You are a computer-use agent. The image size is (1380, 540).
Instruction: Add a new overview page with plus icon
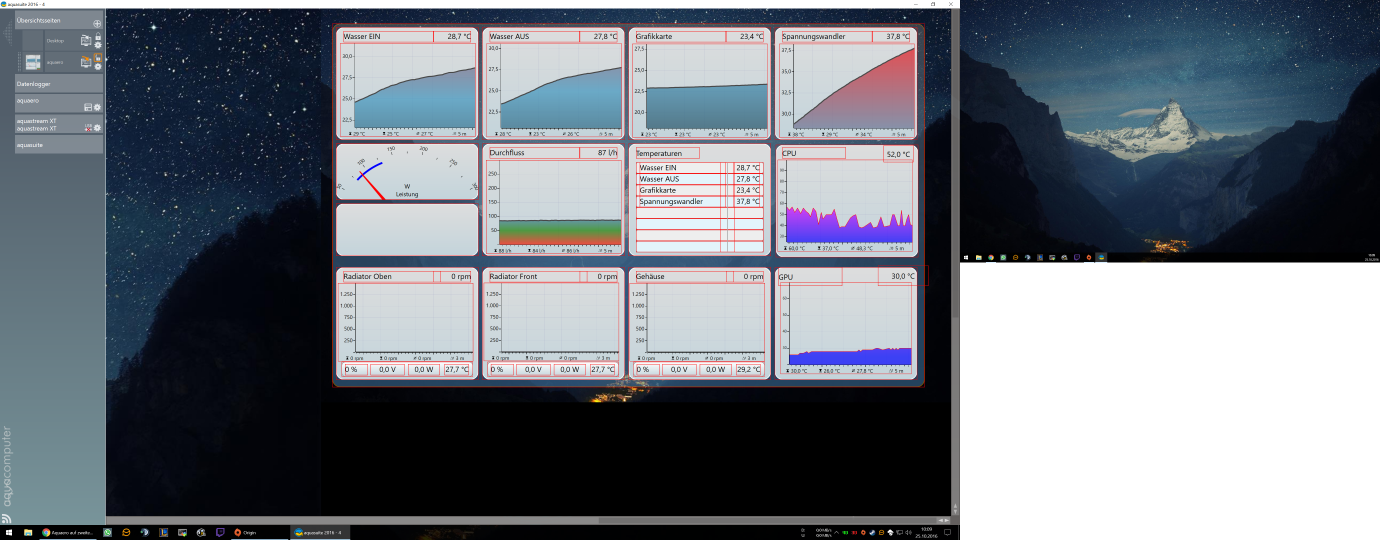(97, 22)
